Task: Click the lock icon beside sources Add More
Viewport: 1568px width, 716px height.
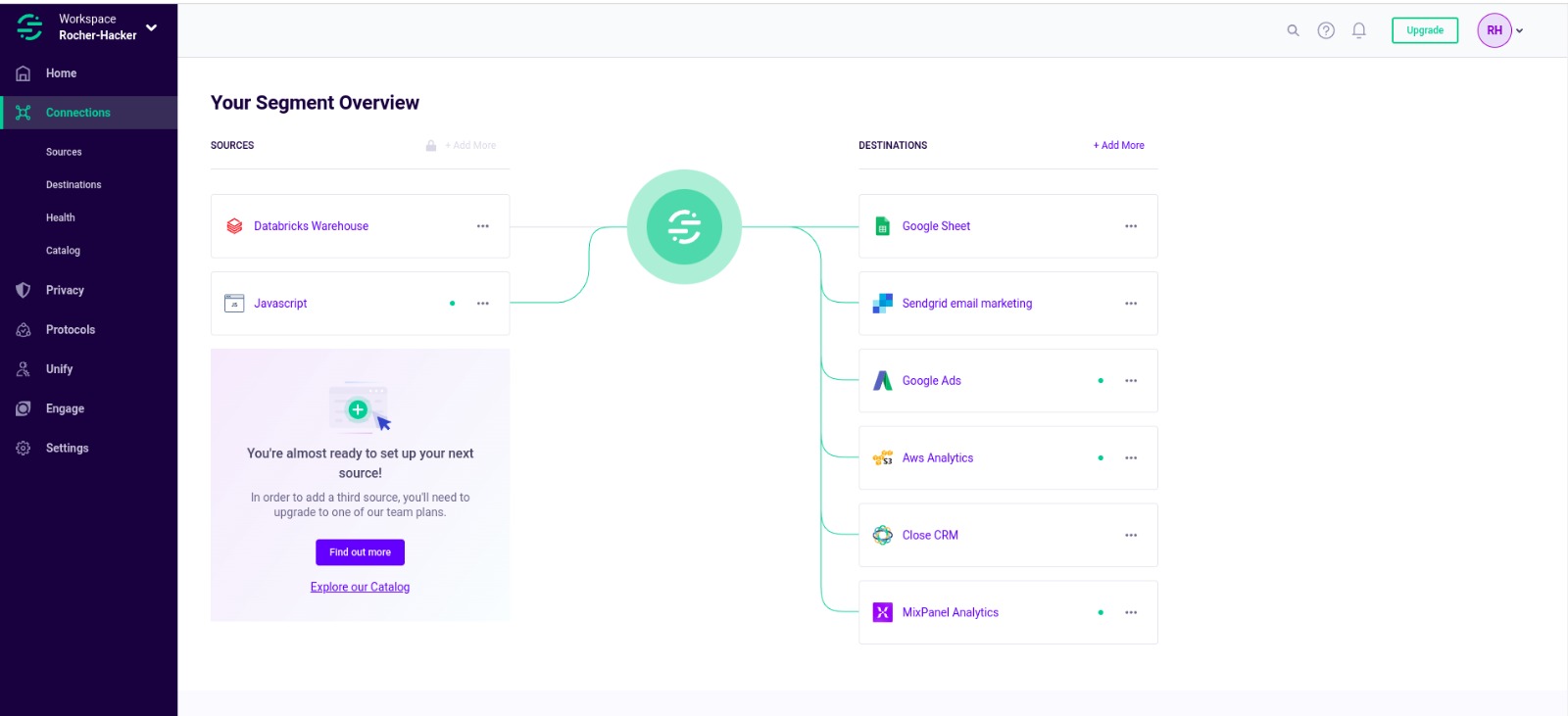Action: pyautogui.click(x=431, y=145)
